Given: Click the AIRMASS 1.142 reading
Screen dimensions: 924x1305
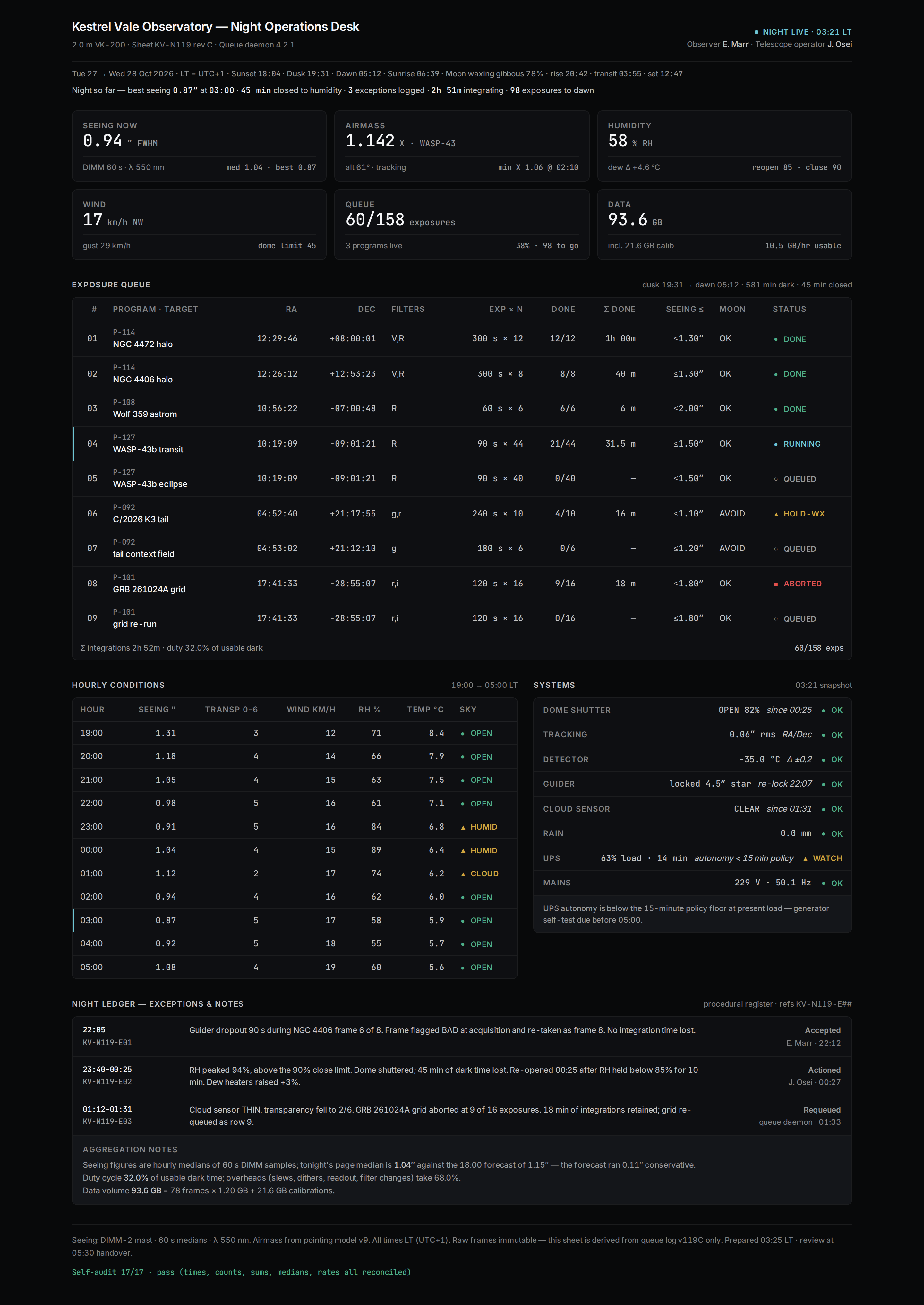Looking at the screenshot, I should coord(370,141).
